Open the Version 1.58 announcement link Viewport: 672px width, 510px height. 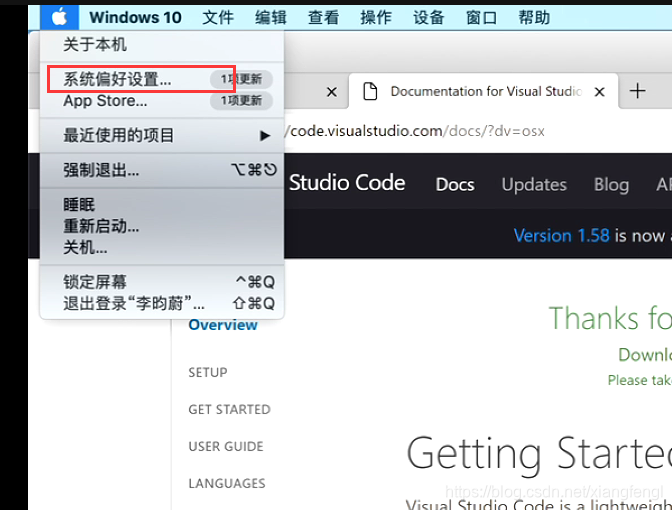561,235
